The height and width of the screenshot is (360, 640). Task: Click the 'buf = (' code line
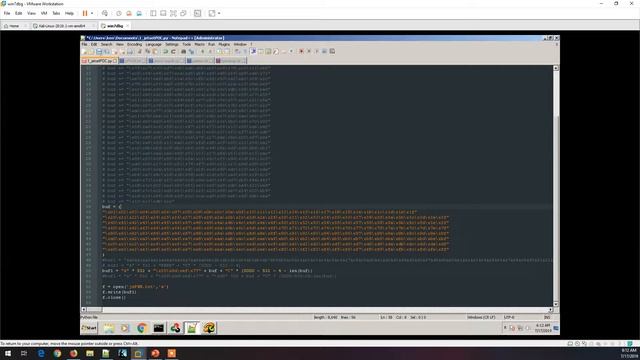[111, 207]
